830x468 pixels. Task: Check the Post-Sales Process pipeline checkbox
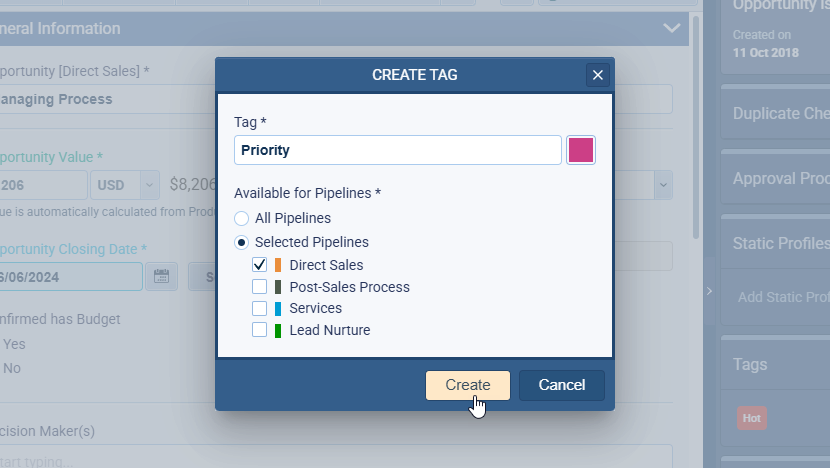[260, 287]
